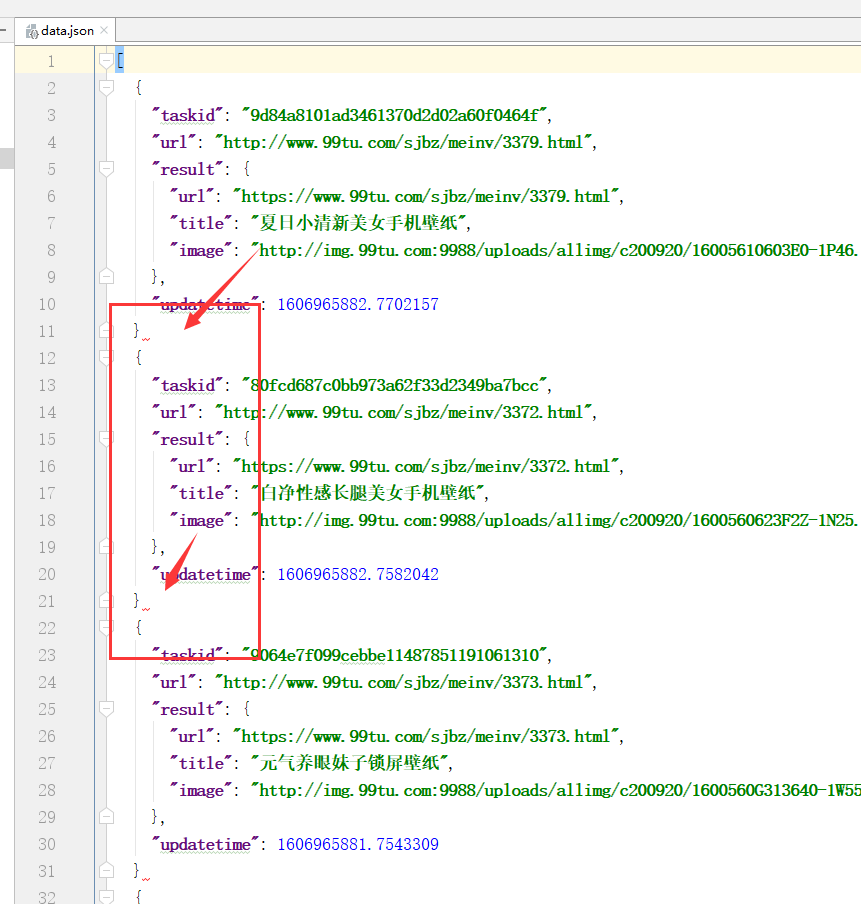This screenshot has width=861, height=904.
Task: Click the image url on line 18
Action: pos(556,520)
